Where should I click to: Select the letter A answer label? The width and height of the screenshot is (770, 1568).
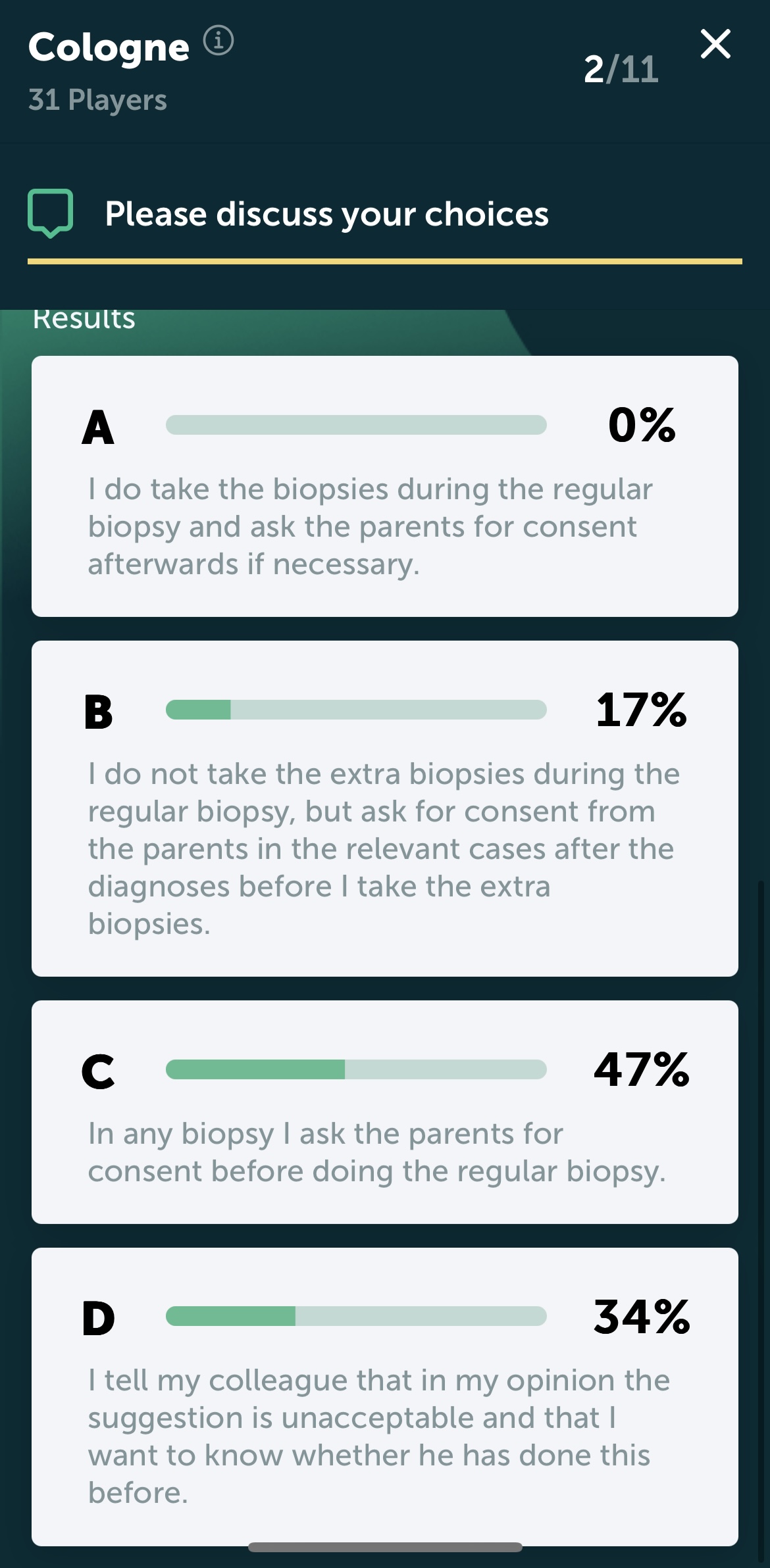pyautogui.click(x=98, y=427)
